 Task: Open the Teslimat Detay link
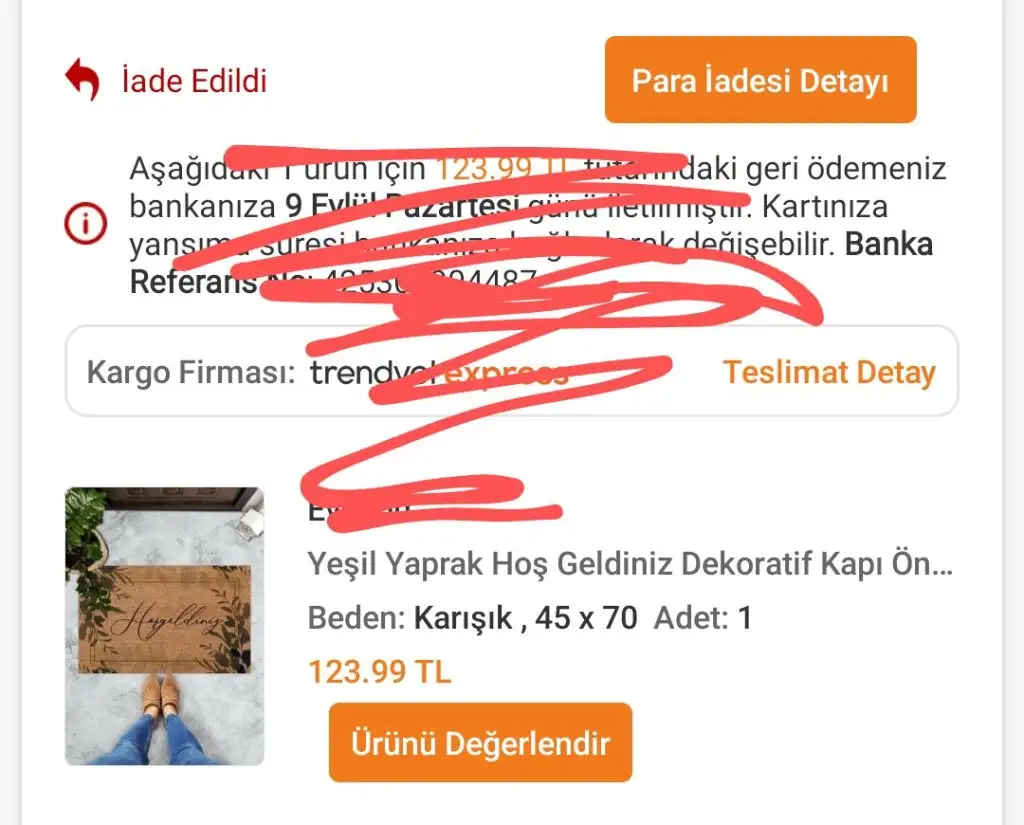(x=829, y=372)
